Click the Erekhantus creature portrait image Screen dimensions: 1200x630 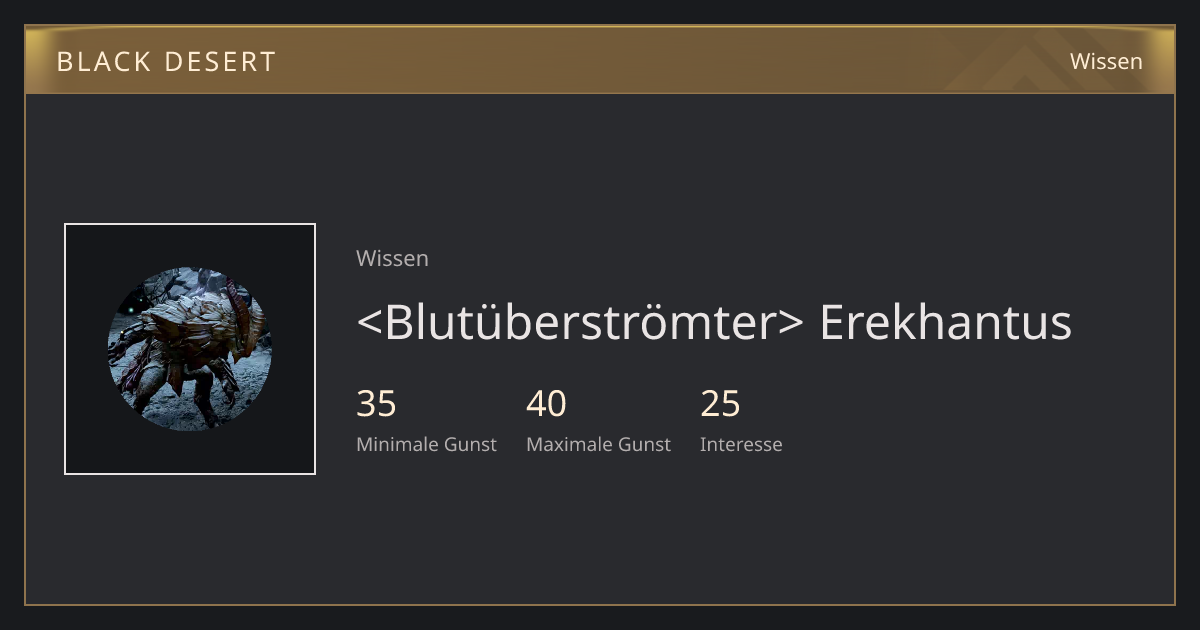click(190, 349)
